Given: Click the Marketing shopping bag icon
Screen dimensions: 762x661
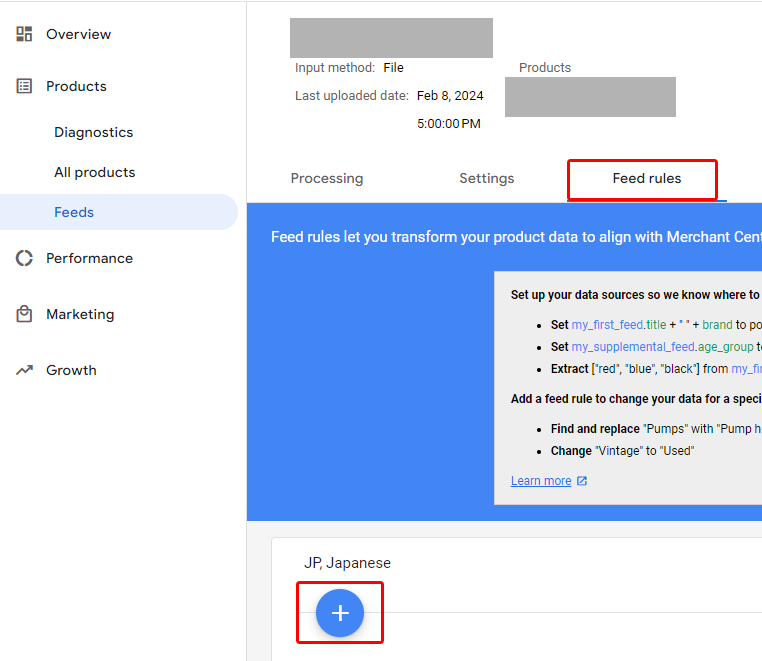Looking at the screenshot, I should [24, 314].
